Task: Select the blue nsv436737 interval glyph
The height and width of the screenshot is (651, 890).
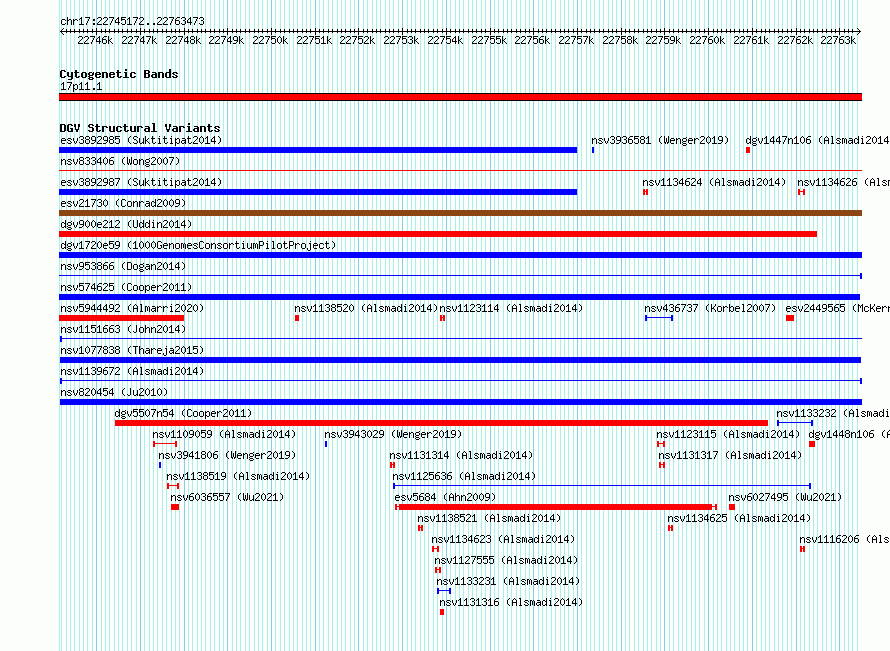Action: pos(659,318)
